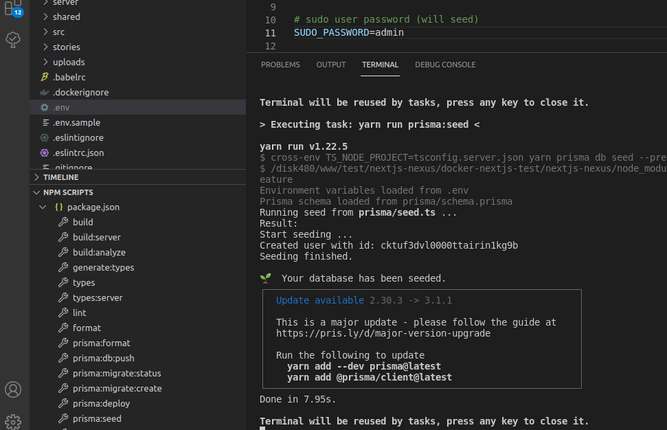Click wrench icon of prisma:migrate:create script
The width and height of the screenshot is (667, 430).
coord(63,388)
